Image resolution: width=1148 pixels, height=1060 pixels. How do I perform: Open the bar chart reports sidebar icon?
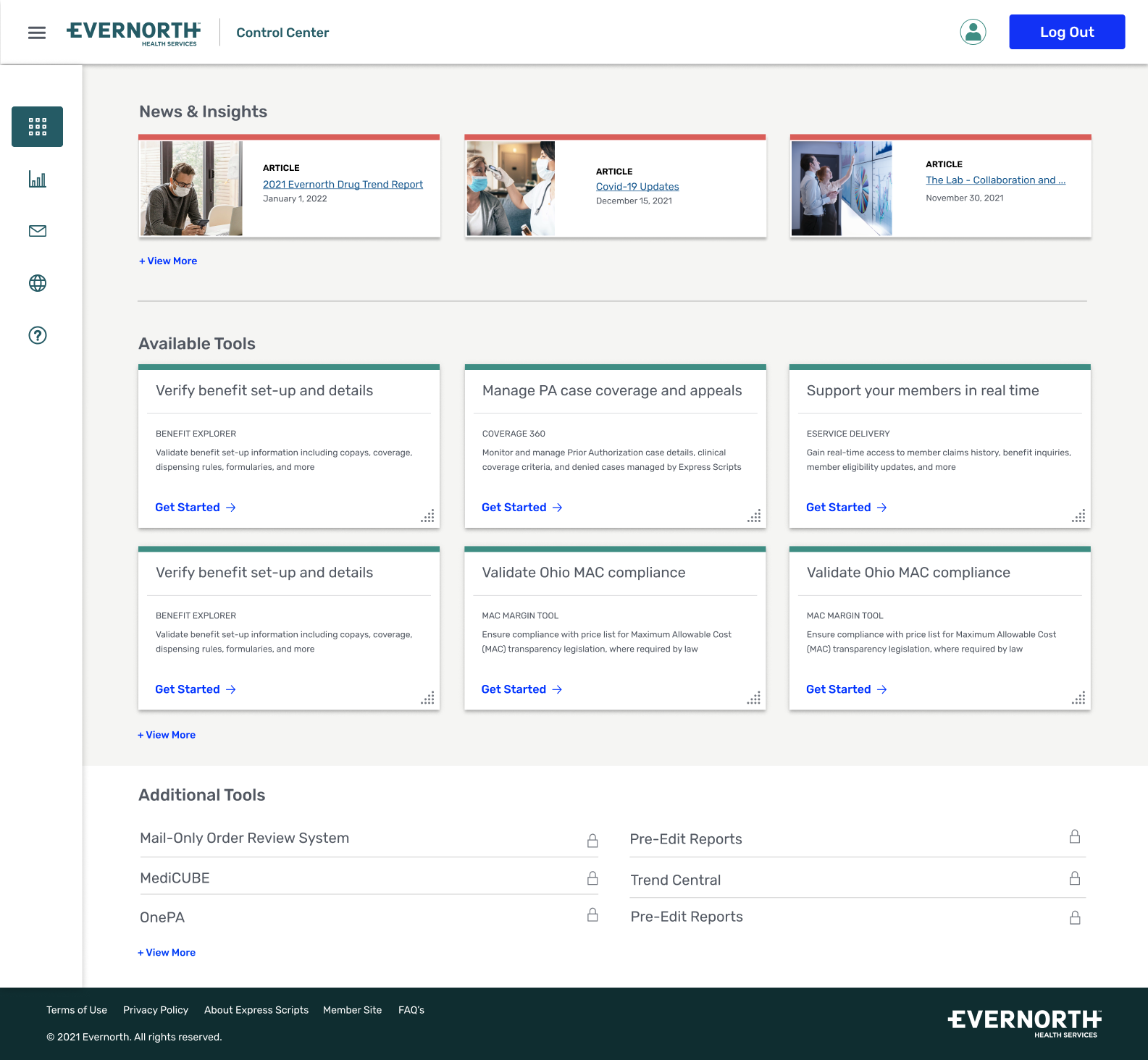[x=38, y=179]
